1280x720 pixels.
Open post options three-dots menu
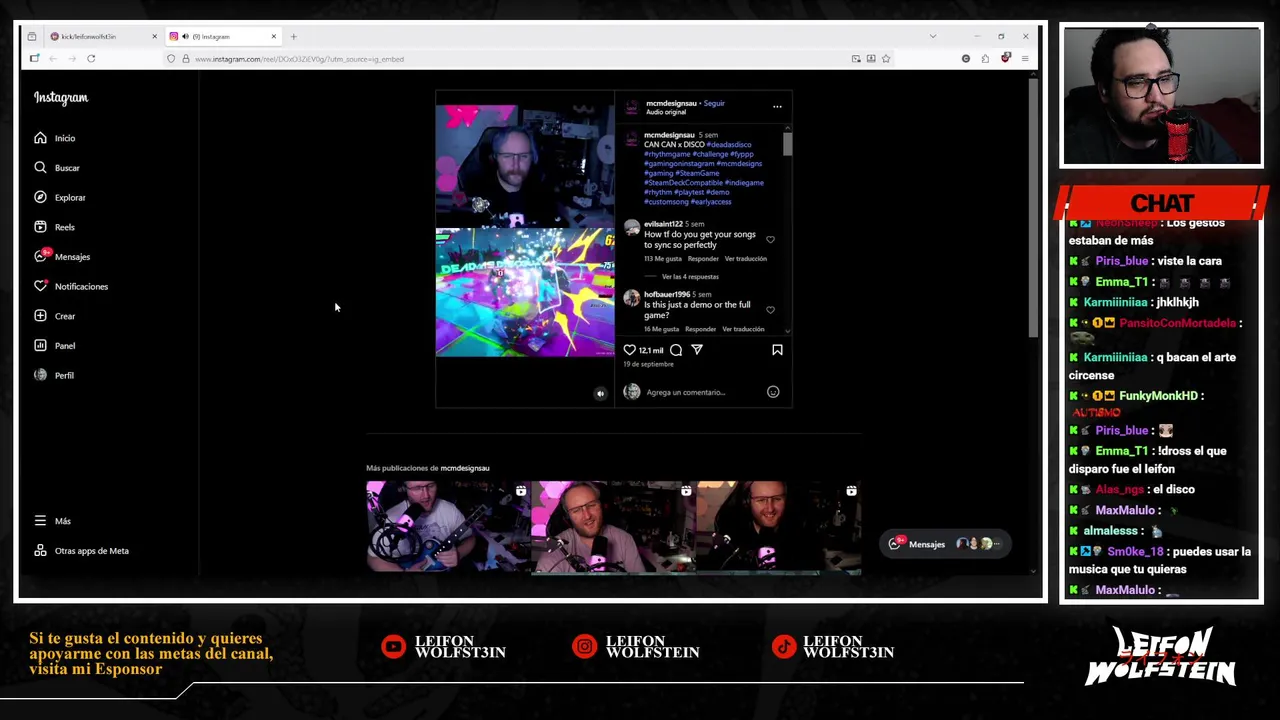[777, 106]
